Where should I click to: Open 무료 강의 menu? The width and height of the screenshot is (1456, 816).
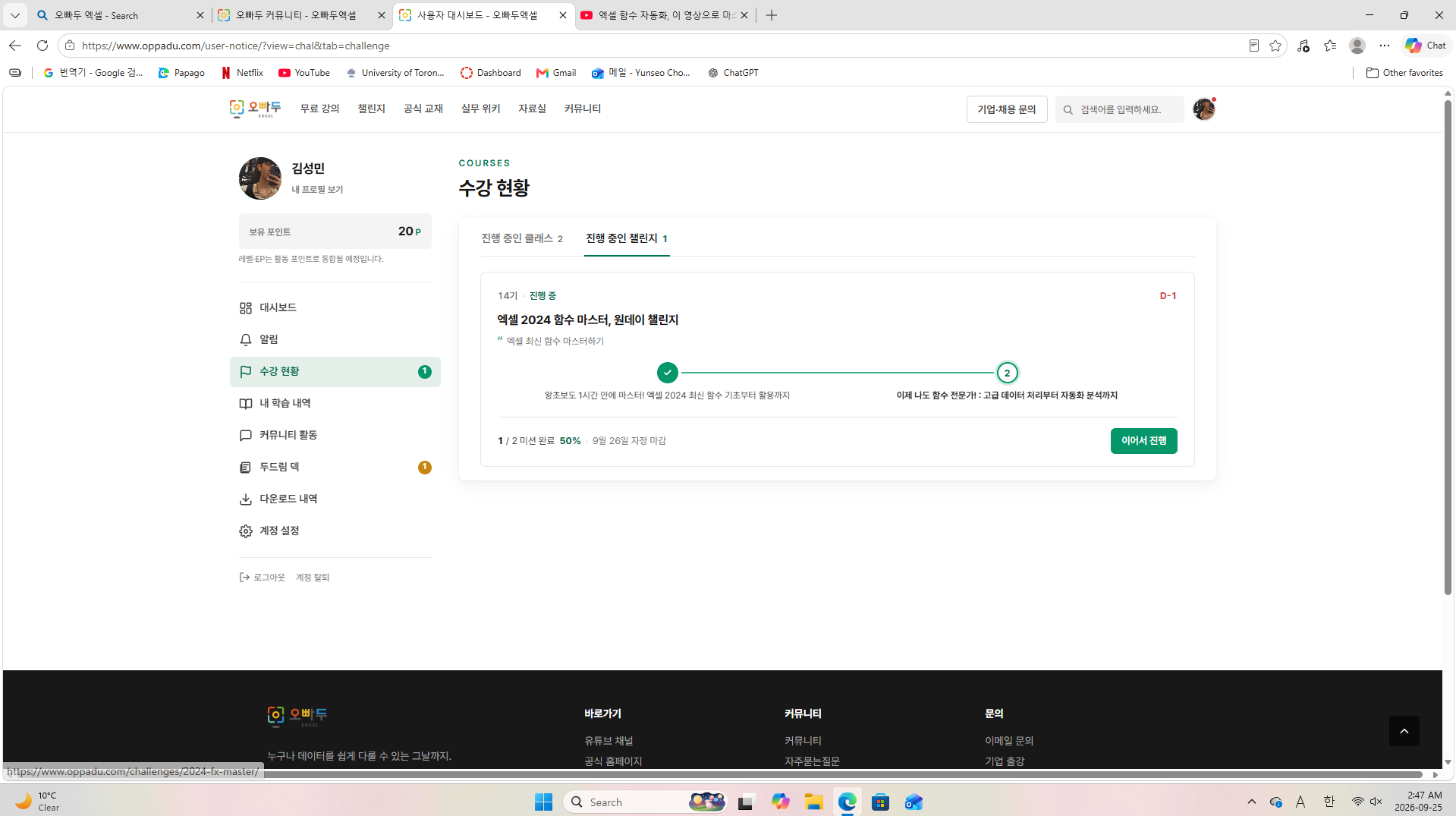319,109
